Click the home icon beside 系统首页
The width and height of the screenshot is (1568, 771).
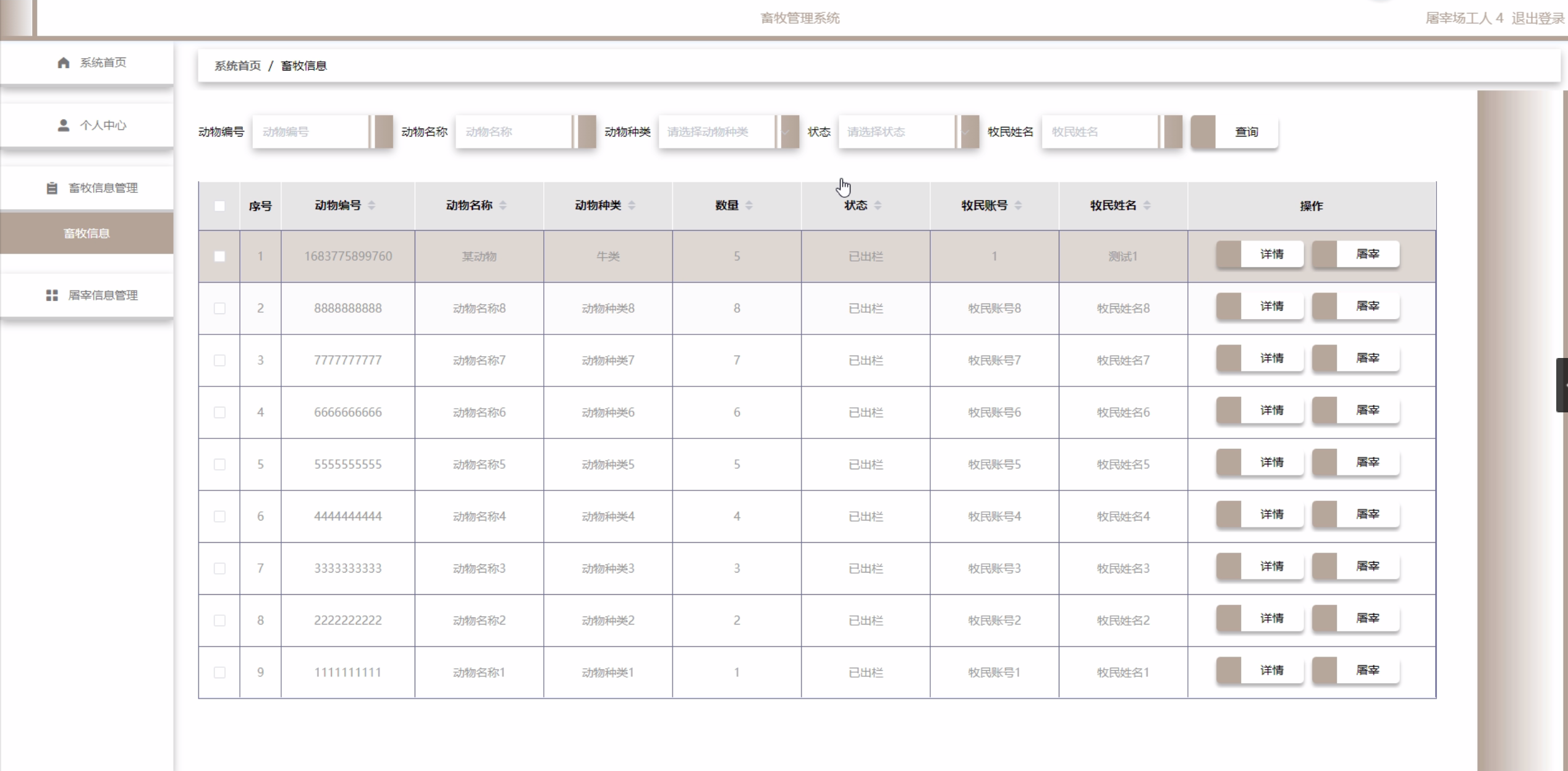pos(63,62)
